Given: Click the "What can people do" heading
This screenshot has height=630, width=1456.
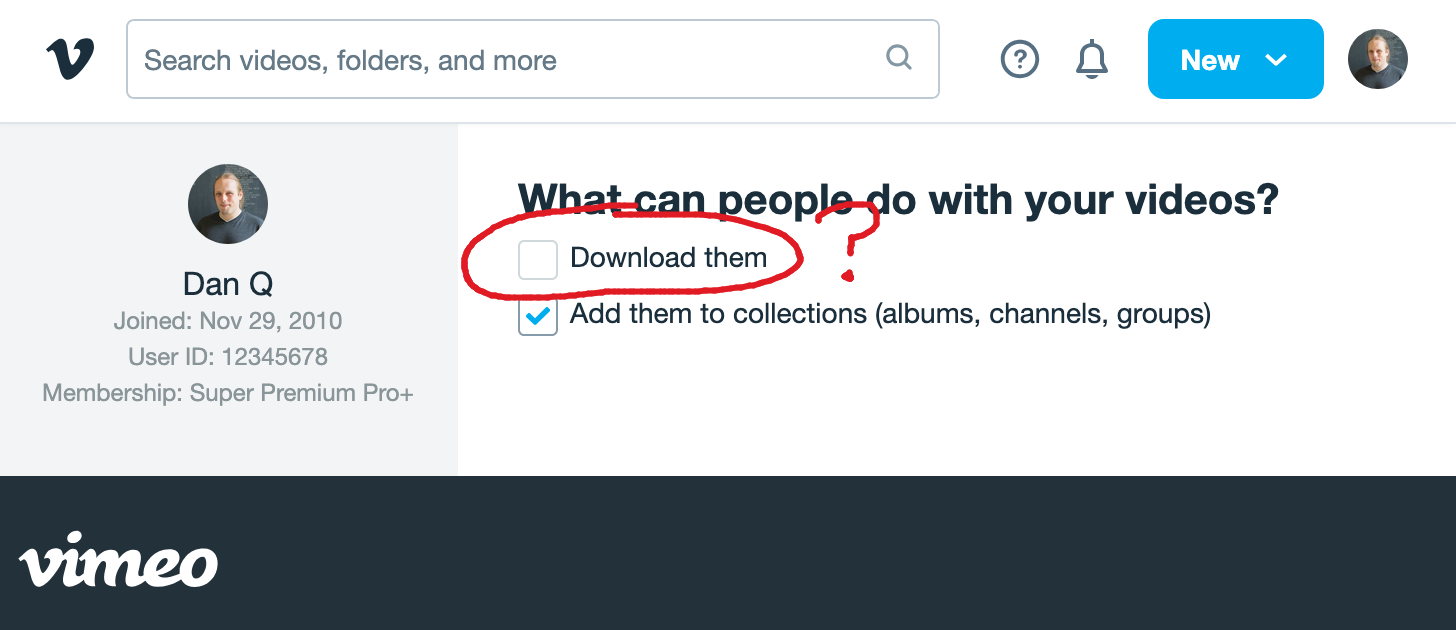Looking at the screenshot, I should 898,199.
